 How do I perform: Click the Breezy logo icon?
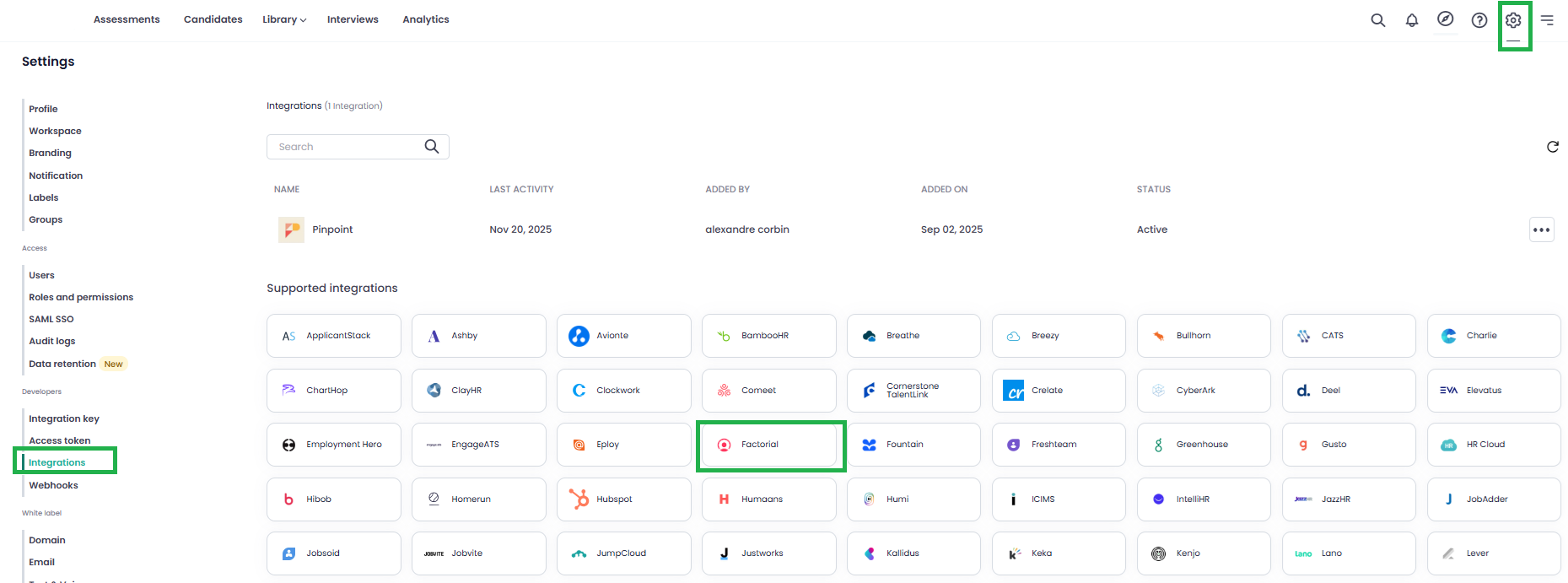pos(1014,336)
